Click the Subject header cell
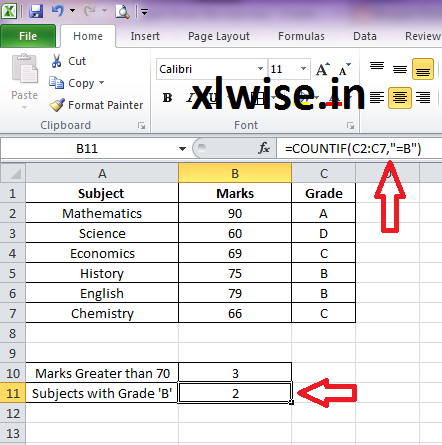Screen dimensions: 442x445 (102, 193)
